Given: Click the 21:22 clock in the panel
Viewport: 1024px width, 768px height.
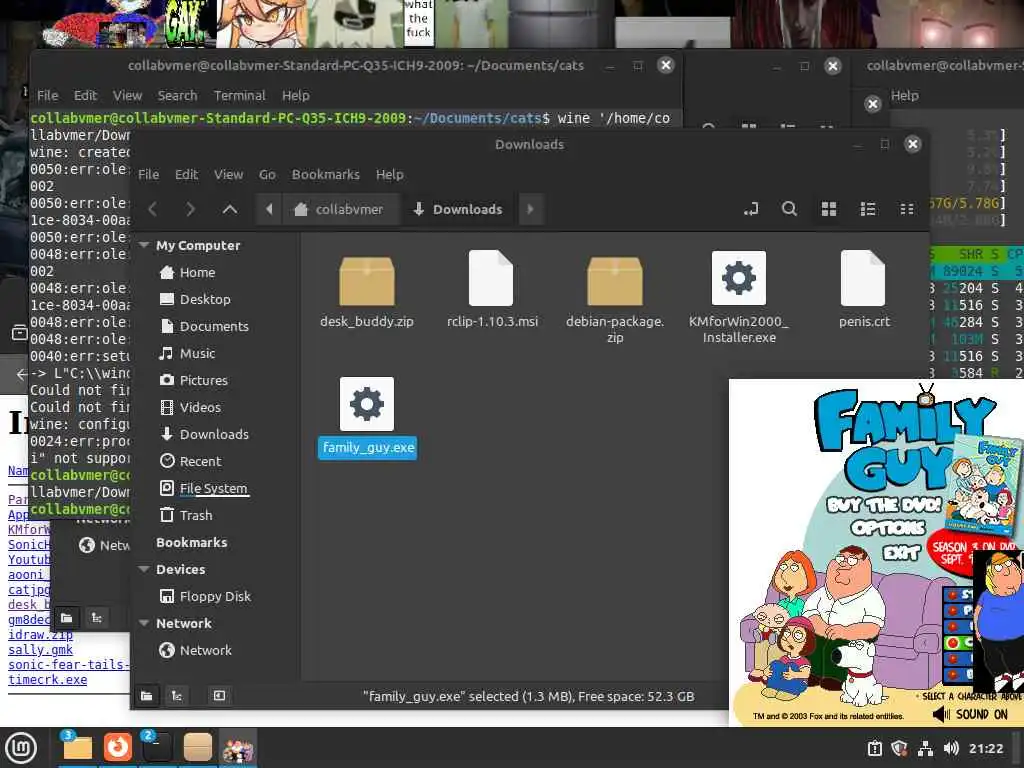Looking at the screenshot, I should click(985, 748).
